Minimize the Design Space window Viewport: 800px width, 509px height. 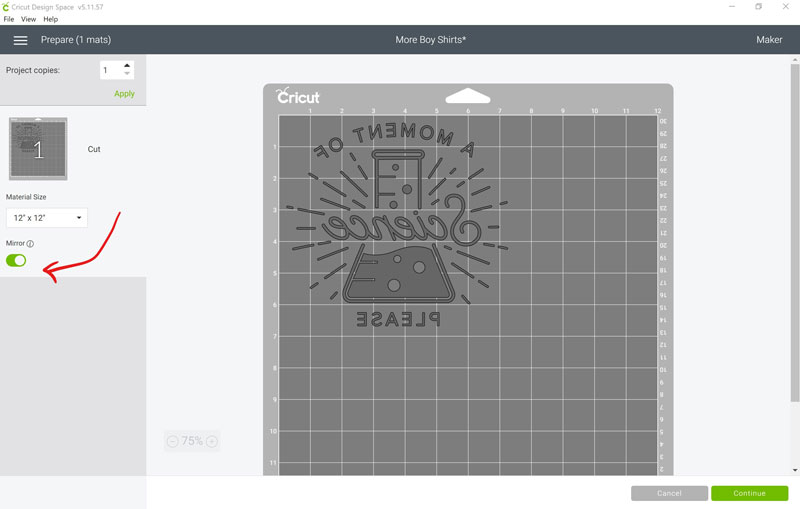(x=732, y=7)
